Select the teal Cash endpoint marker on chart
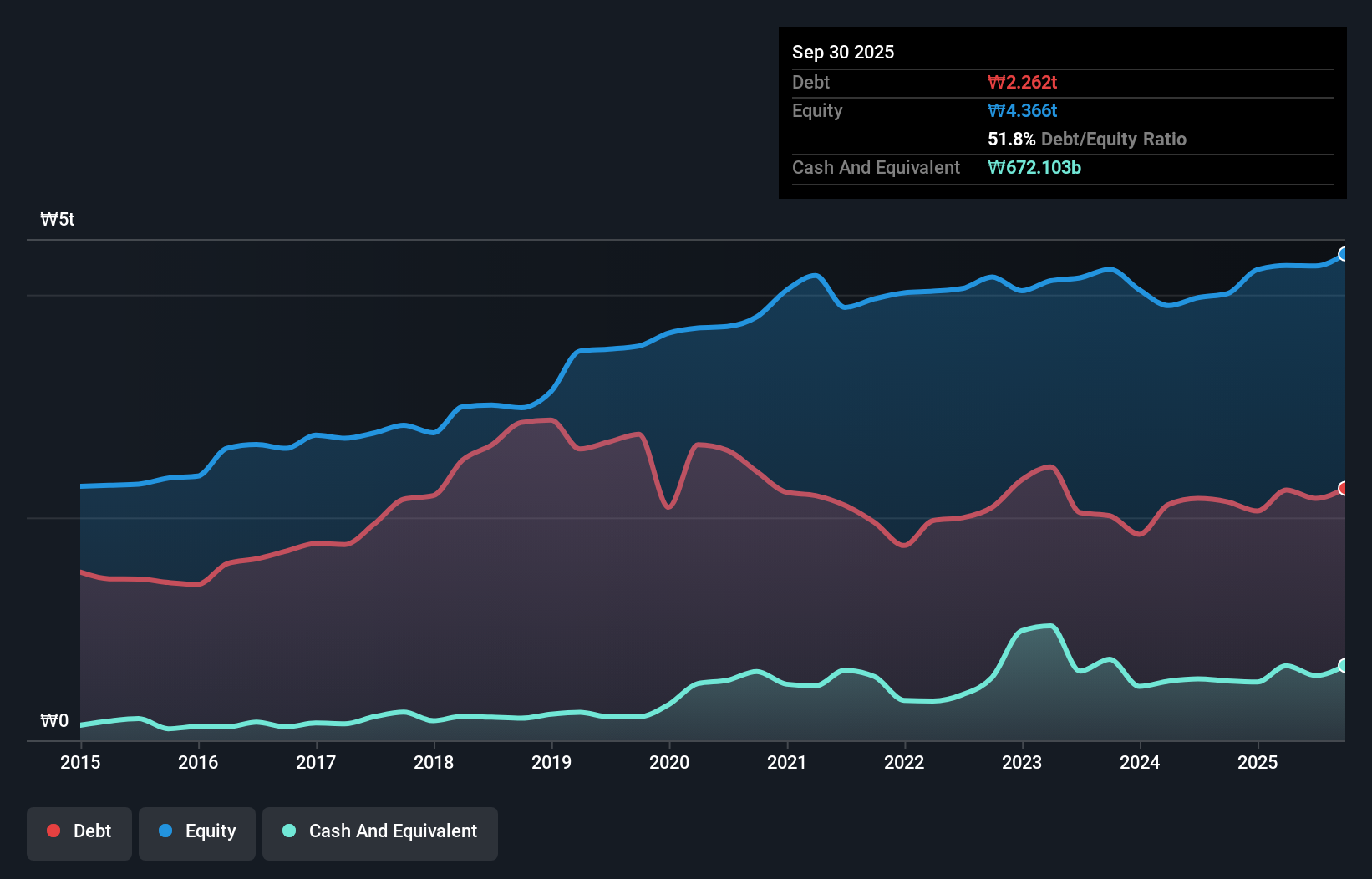Image resolution: width=1372 pixels, height=879 pixels. tap(1343, 665)
